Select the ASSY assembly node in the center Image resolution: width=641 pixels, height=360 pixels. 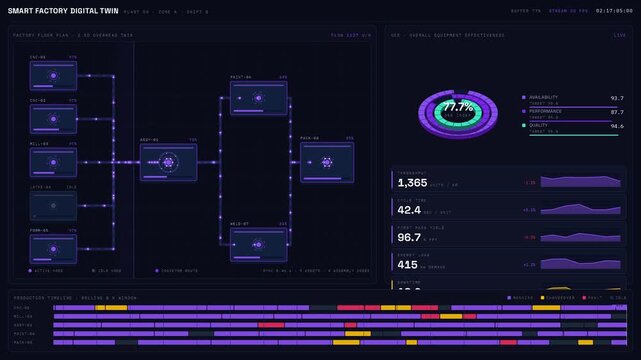click(168, 162)
